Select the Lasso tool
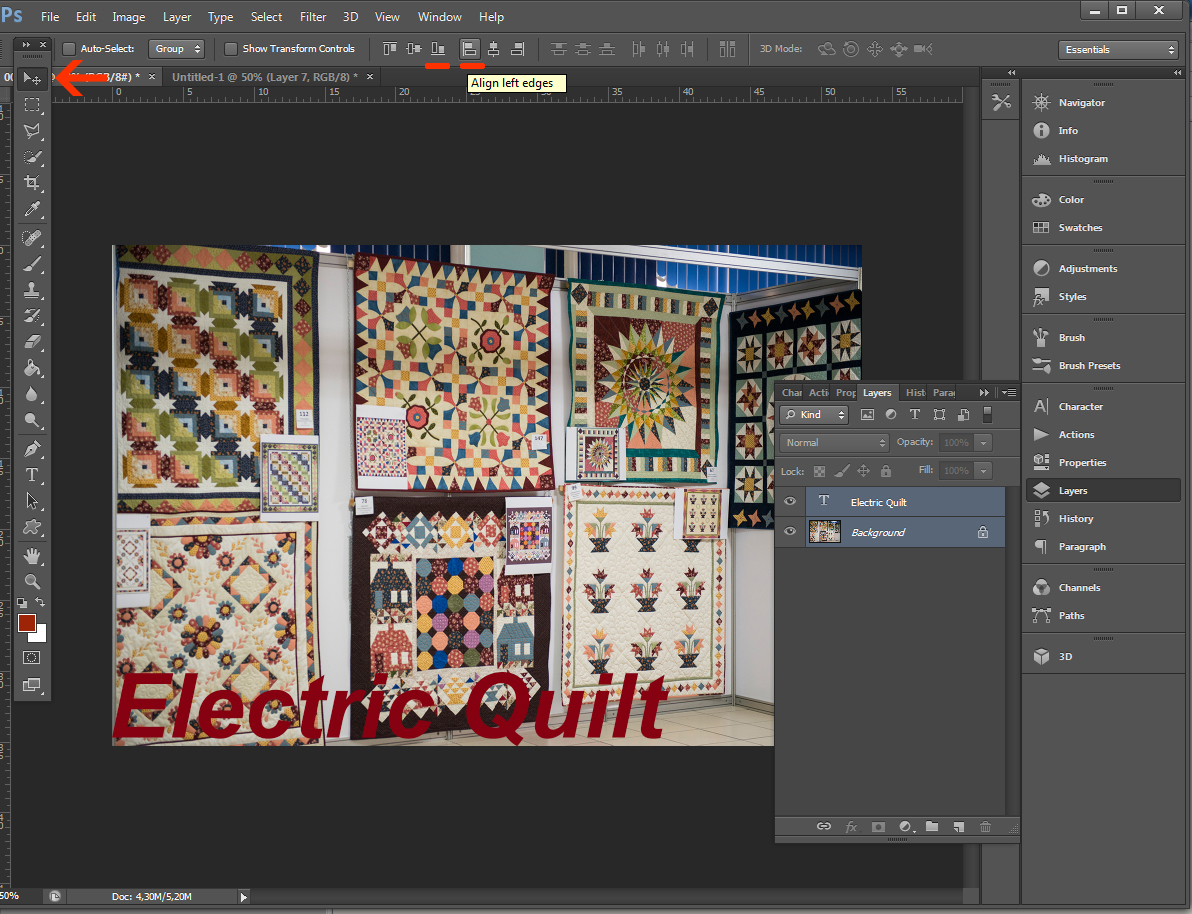The image size is (1192, 914). point(32,131)
